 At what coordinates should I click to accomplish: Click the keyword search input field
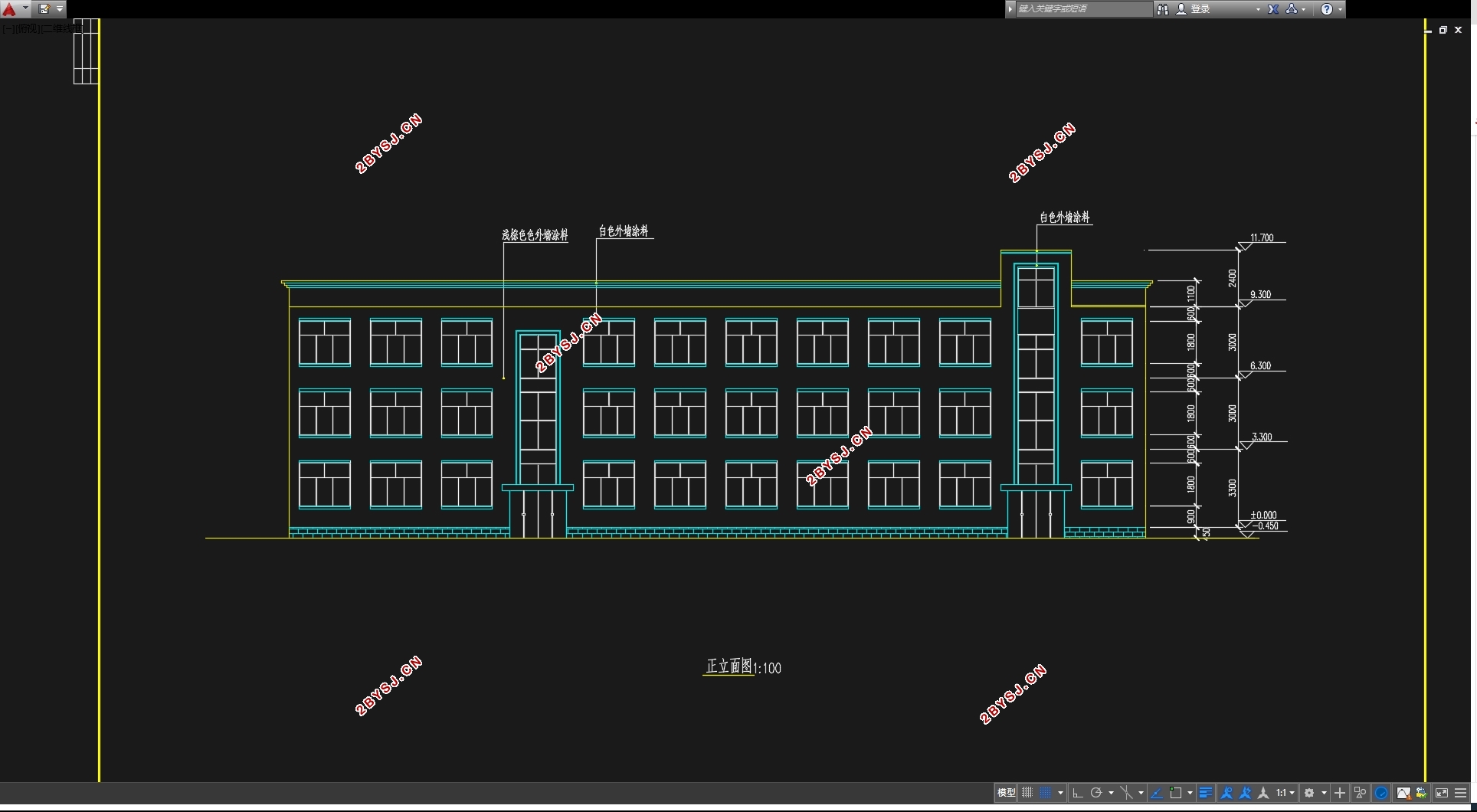click(1083, 8)
